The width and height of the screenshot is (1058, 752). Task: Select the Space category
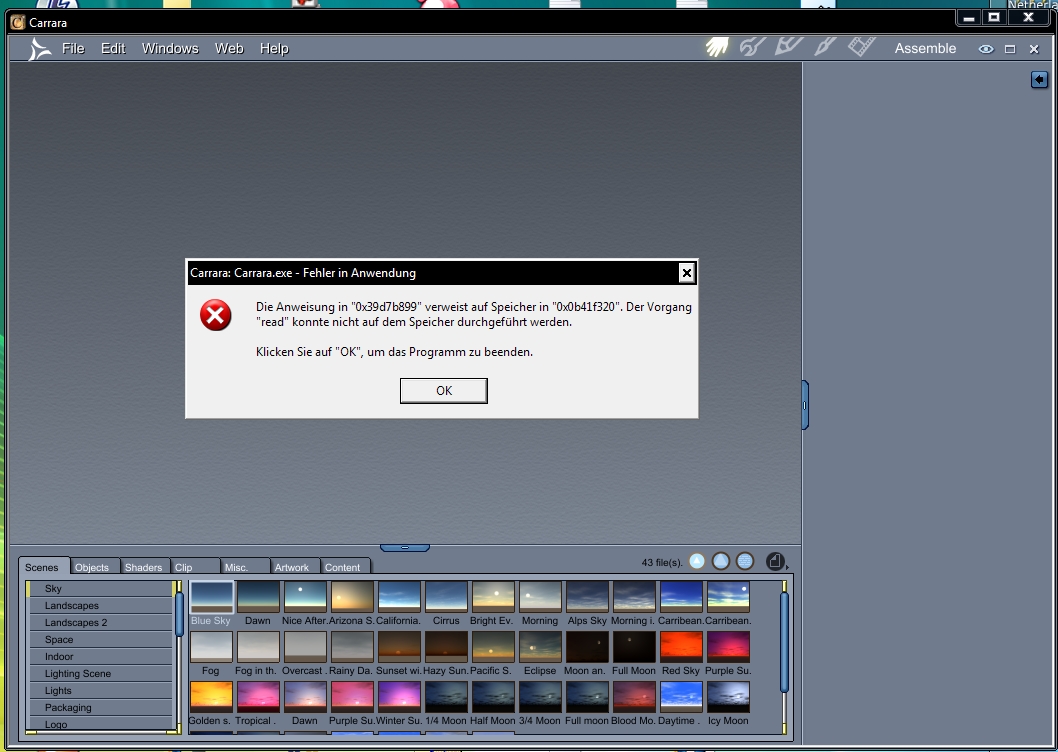pos(100,639)
